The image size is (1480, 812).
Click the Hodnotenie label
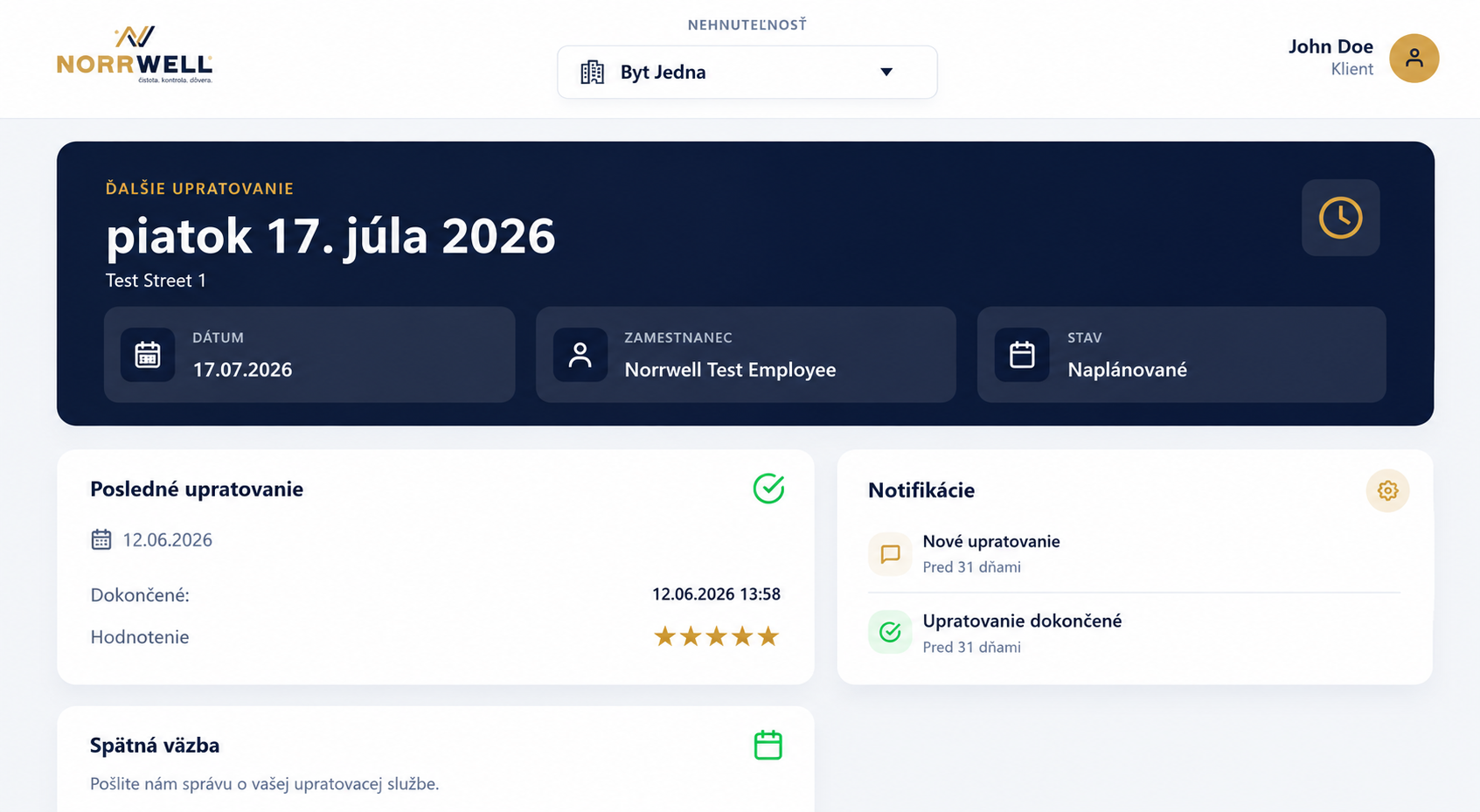point(140,637)
